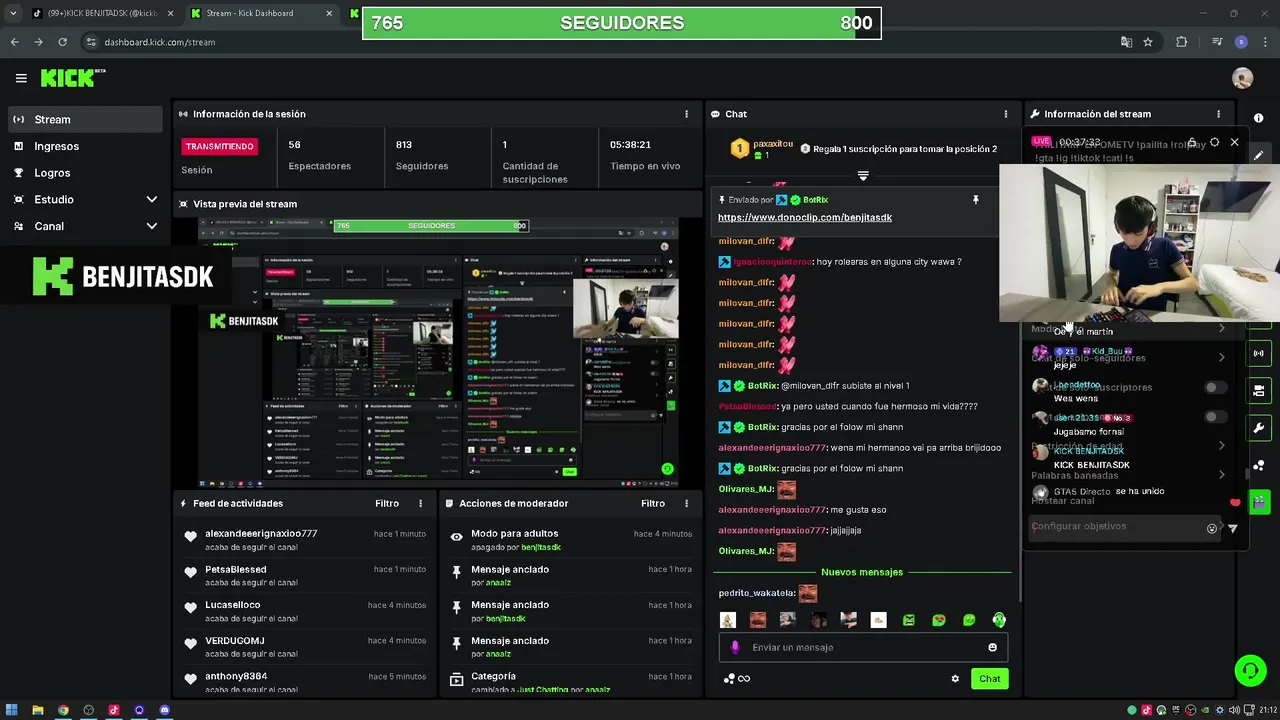
Task: Close the floating live player overlay
Action: [x=1234, y=142]
